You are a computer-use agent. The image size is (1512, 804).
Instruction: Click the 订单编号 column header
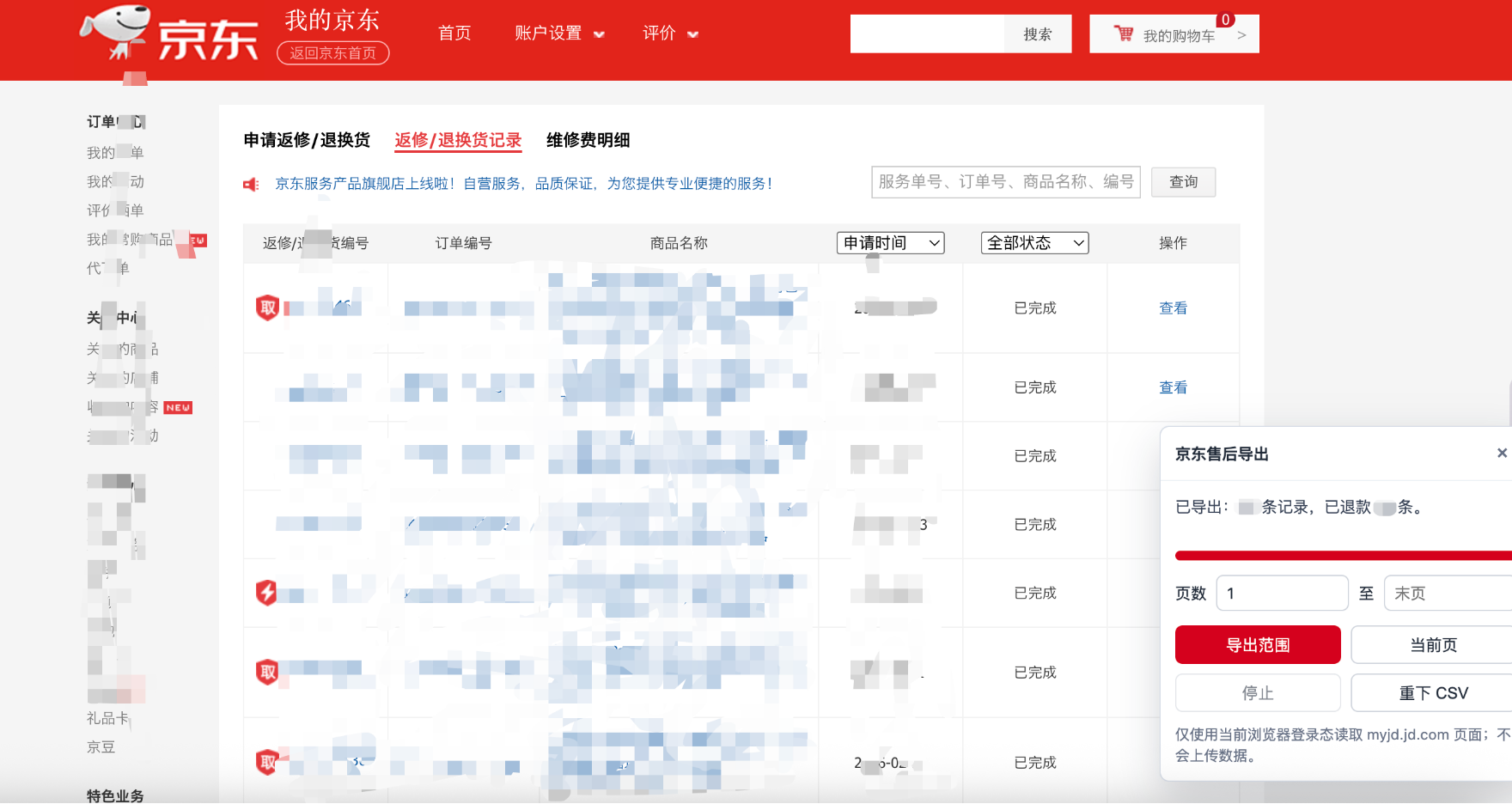coord(464,243)
